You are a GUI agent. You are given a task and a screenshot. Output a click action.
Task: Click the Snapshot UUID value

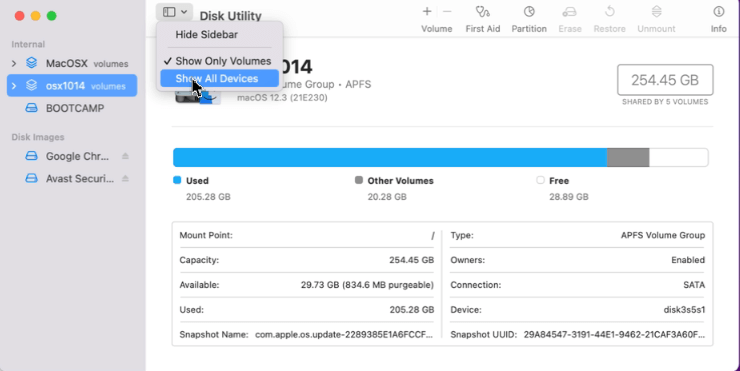[x=614, y=335]
